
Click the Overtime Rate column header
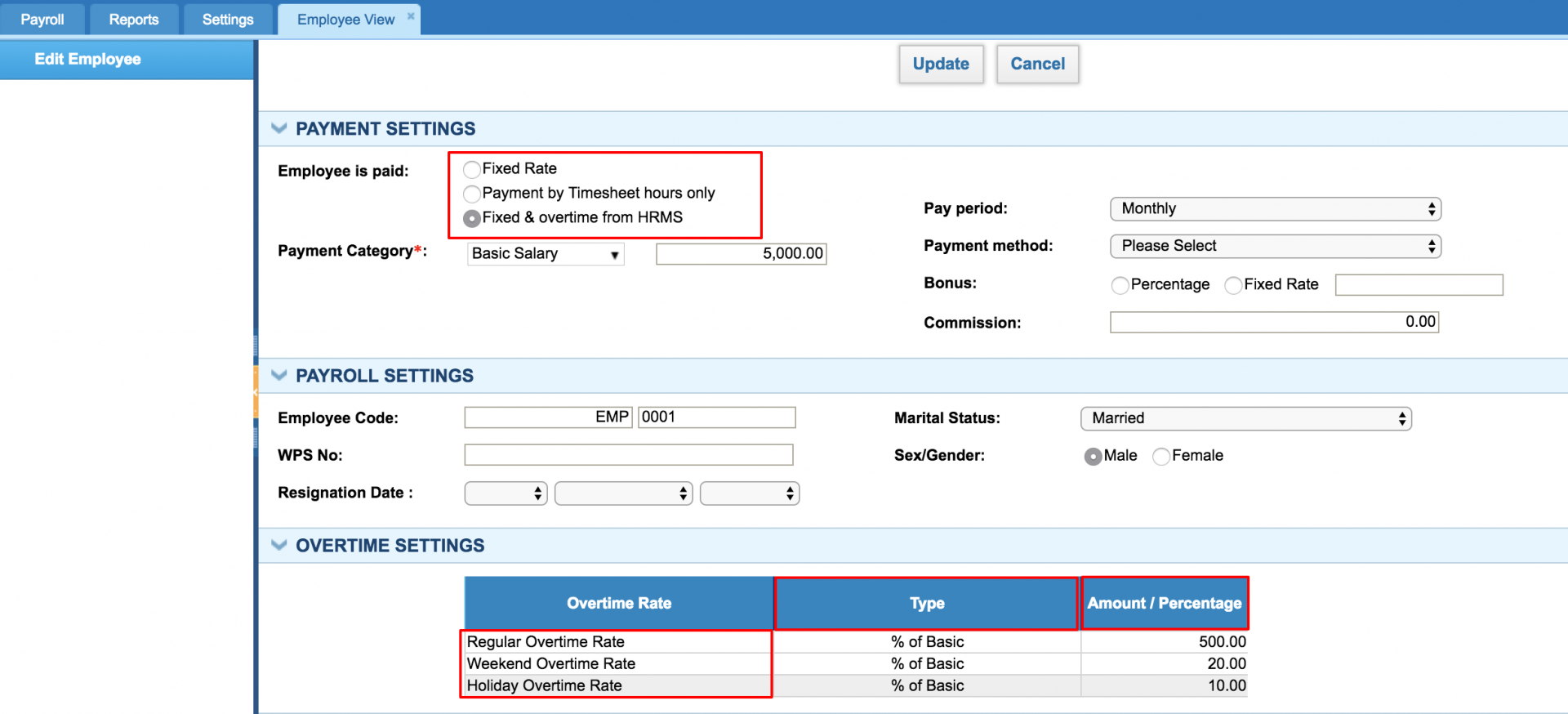(x=619, y=603)
